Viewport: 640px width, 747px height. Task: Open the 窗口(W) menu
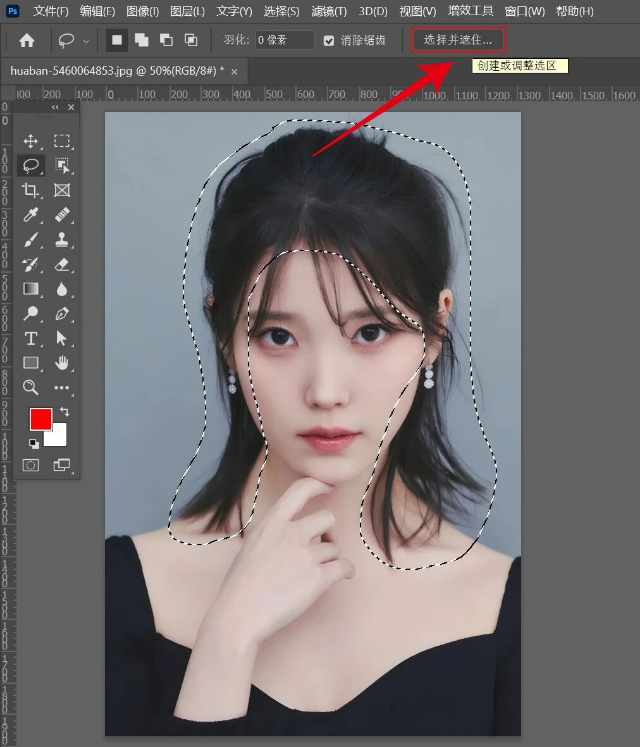point(524,11)
